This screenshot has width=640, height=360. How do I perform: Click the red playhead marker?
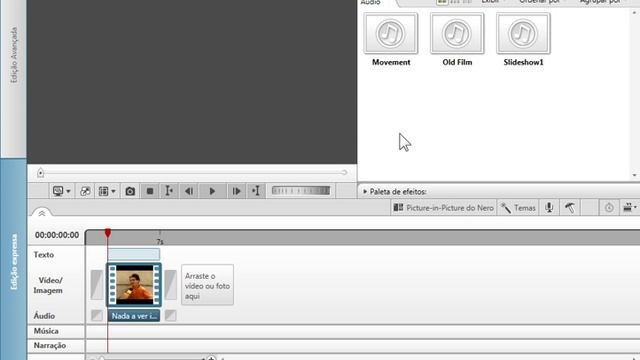108,233
